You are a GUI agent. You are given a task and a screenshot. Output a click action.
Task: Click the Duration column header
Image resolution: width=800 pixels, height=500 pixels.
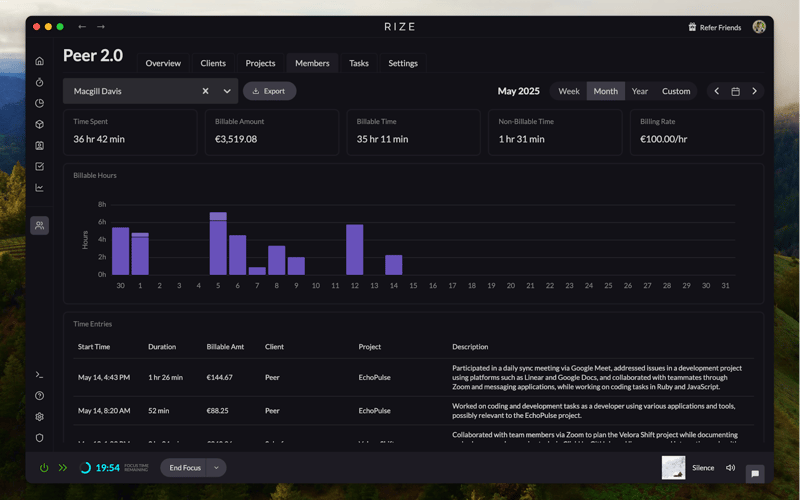pyautogui.click(x=162, y=347)
